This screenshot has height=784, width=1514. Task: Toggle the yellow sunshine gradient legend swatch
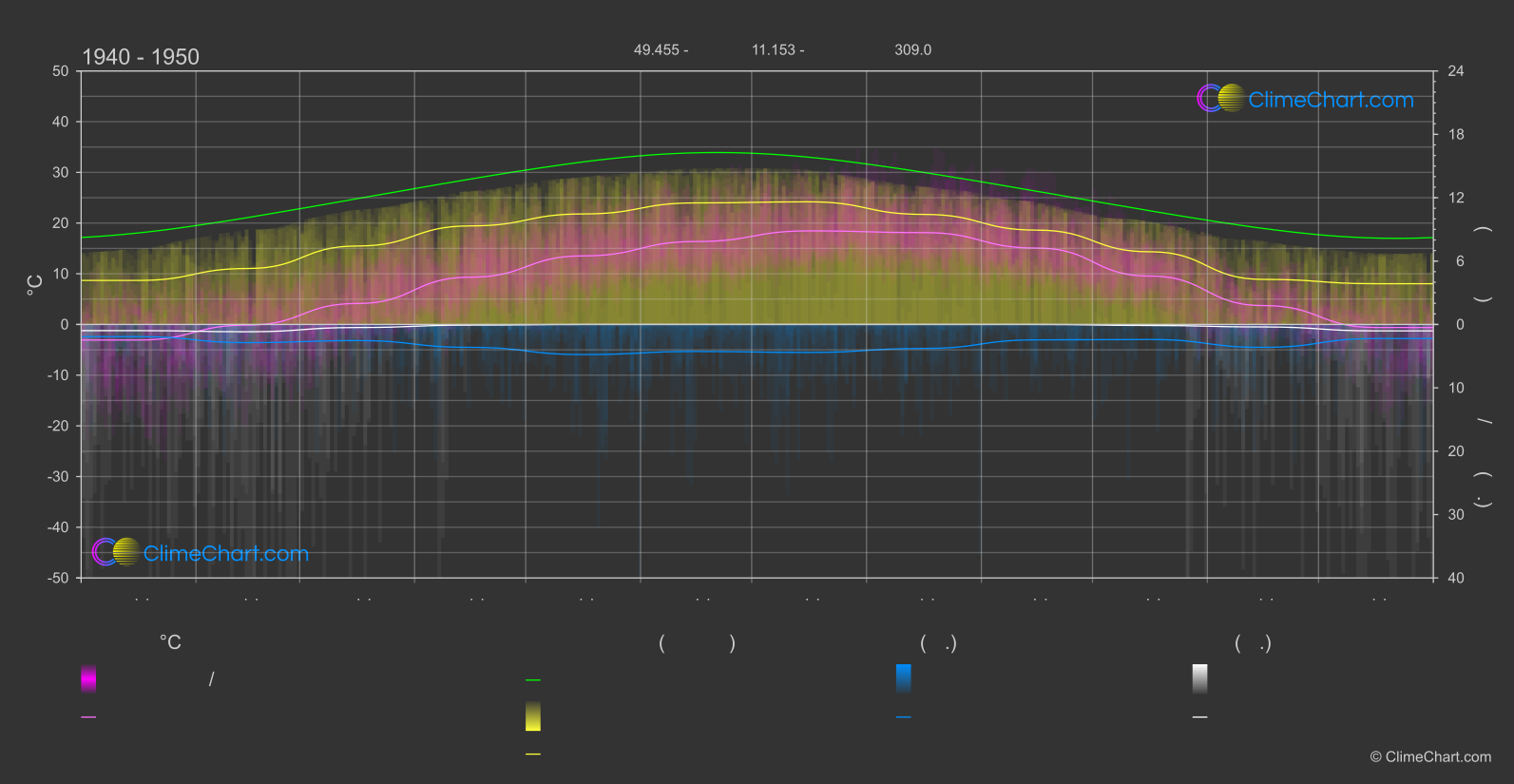(x=533, y=717)
